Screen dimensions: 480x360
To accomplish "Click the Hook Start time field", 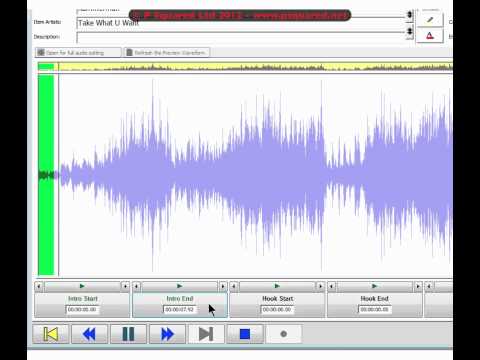I will tap(277, 310).
